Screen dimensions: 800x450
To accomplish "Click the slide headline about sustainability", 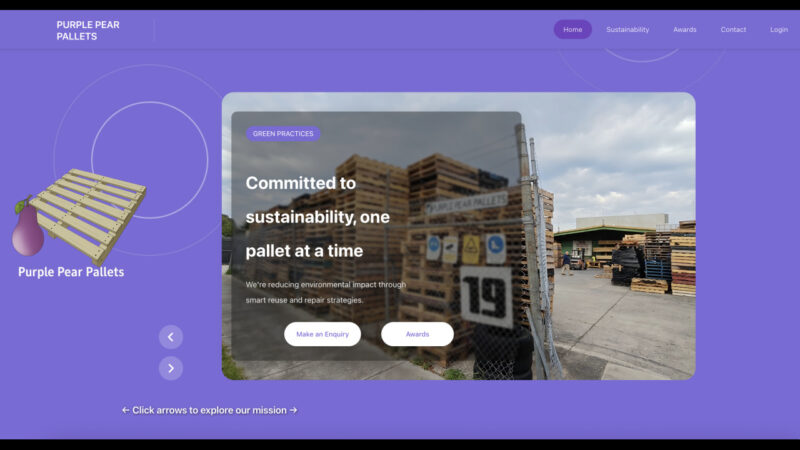I will [317, 217].
